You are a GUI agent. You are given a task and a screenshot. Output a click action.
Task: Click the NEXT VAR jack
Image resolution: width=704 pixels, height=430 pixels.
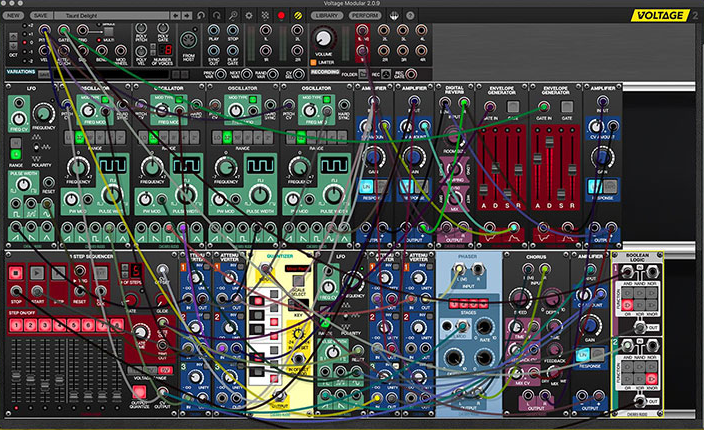coord(246,74)
